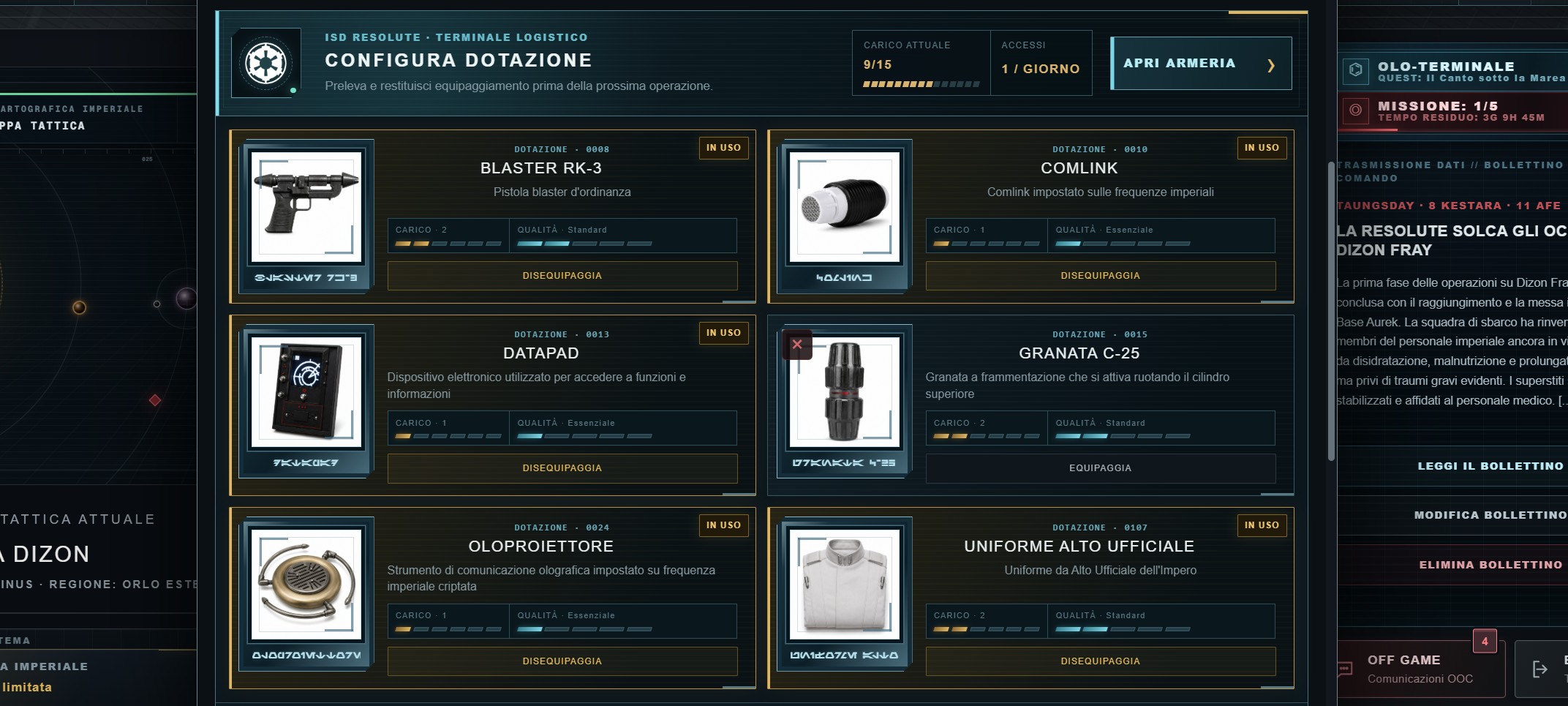This screenshot has height=706, width=1568.
Task: Click the Uniforme Alto Ufficiale title
Action: [x=1079, y=547]
